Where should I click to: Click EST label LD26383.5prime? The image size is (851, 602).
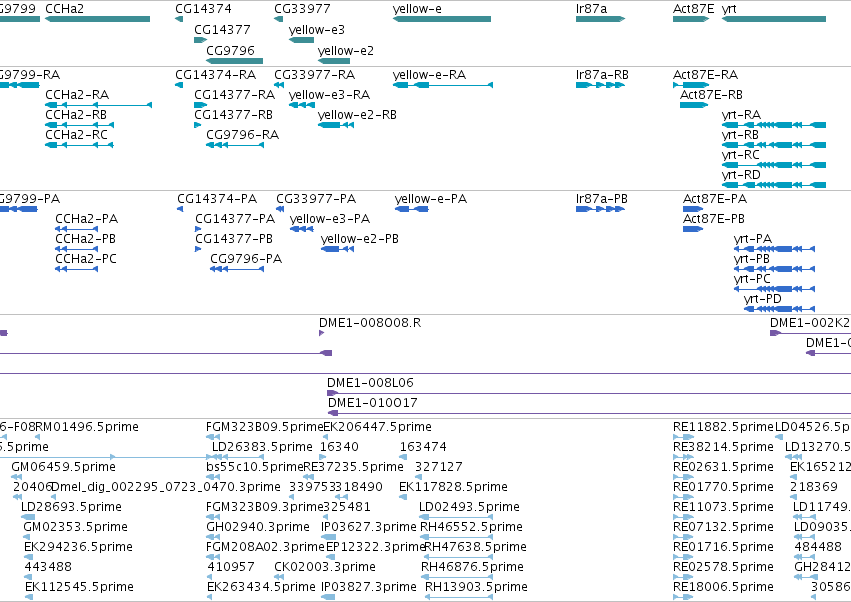[x=262, y=447]
